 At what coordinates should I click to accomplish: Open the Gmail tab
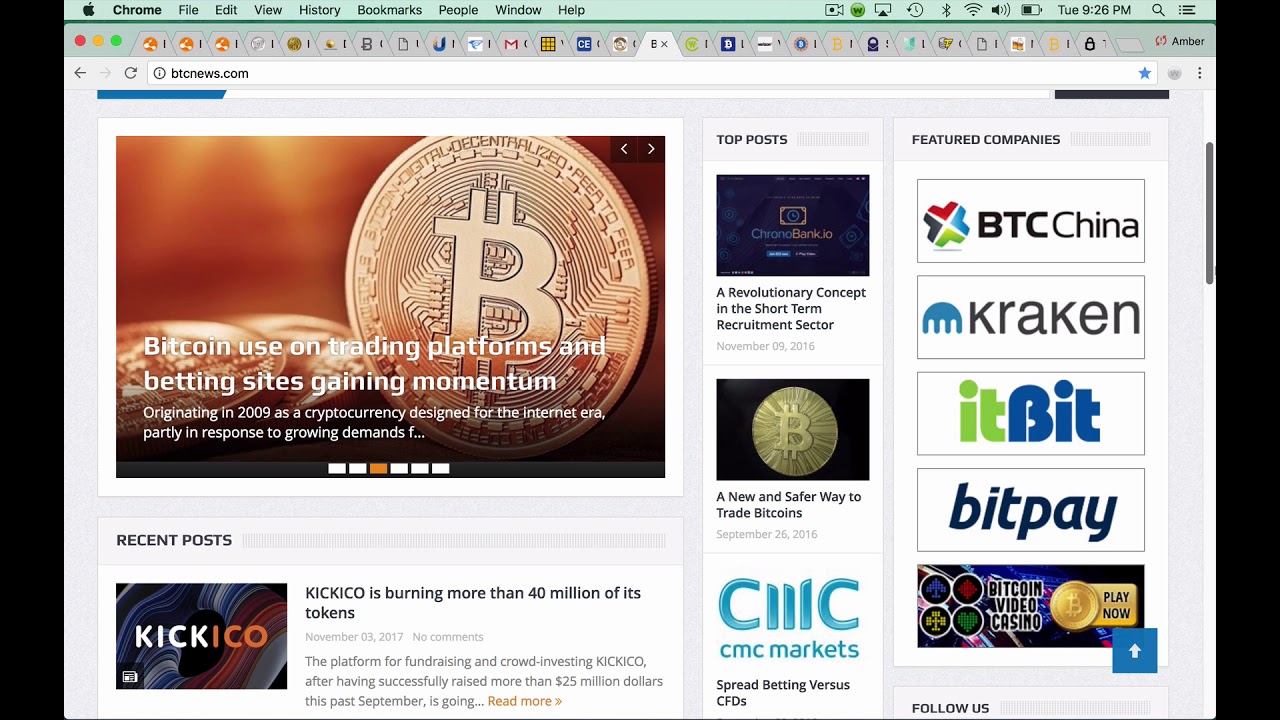click(x=511, y=44)
